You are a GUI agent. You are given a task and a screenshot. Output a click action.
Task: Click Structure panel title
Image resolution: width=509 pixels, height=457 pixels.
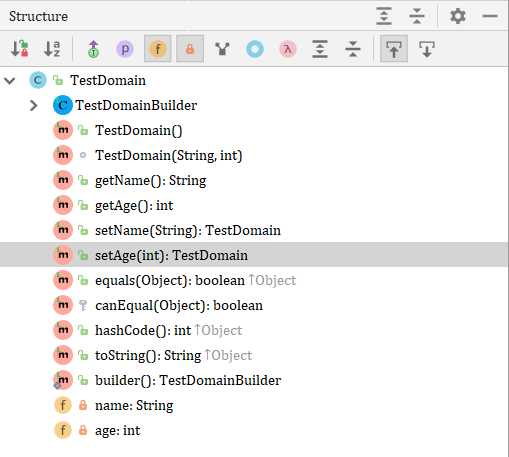click(38, 16)
